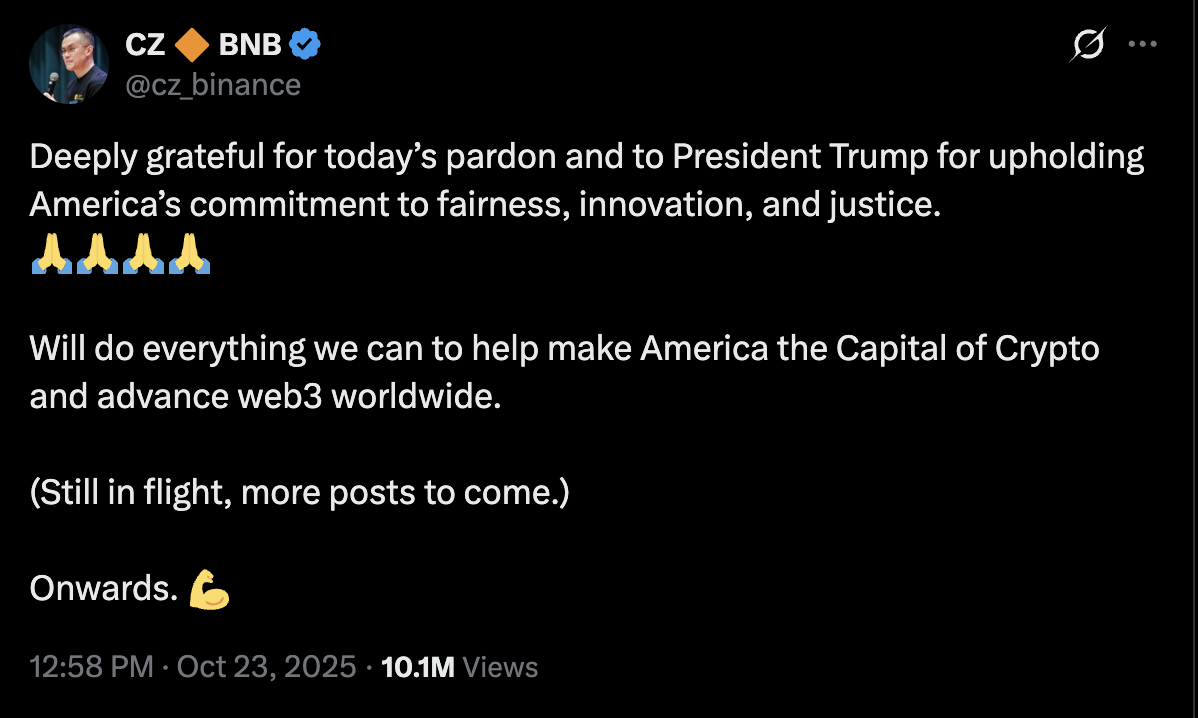This screenshot has height=718, width=1198.
Task: Open the three-dot more options menu
Action: point(1143,43)
